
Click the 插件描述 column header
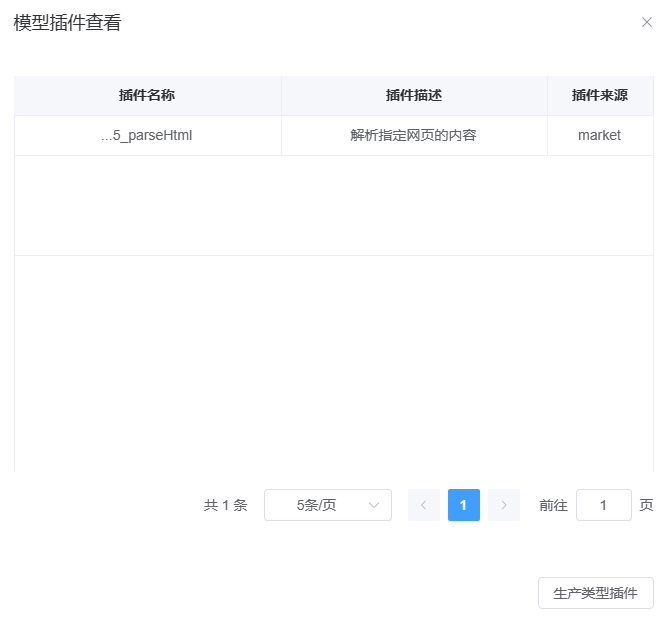(x=413, y=96)
